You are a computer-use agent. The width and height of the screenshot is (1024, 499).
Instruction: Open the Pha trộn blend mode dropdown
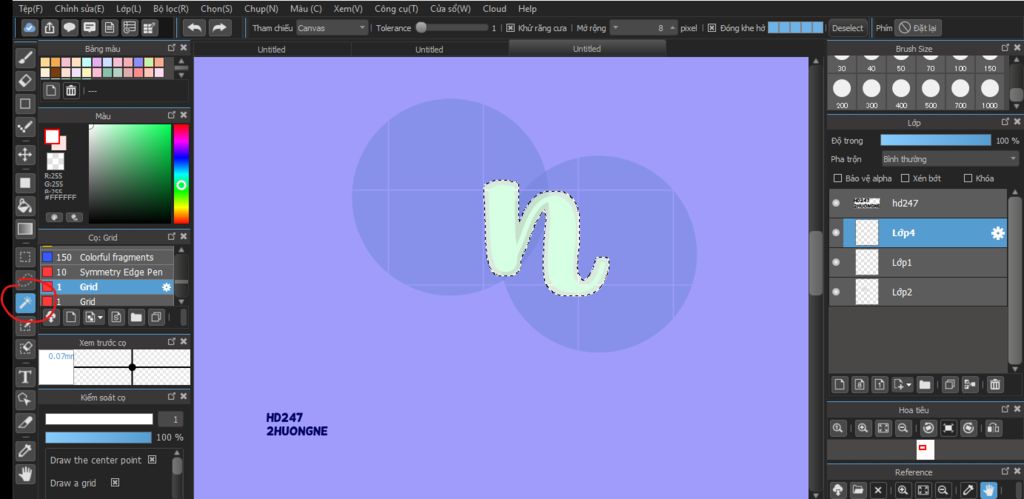950,159
